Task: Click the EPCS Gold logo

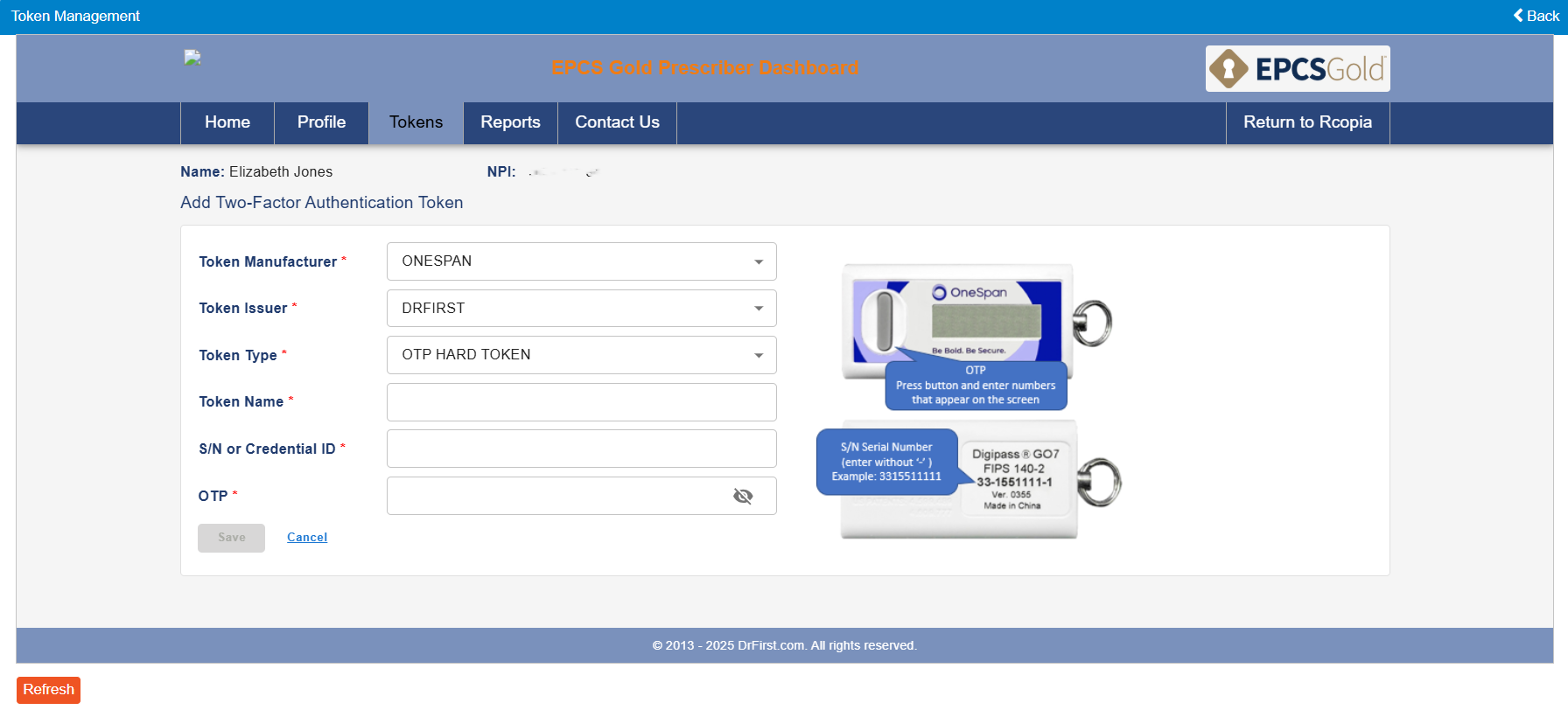Action: click(1297, 69)
